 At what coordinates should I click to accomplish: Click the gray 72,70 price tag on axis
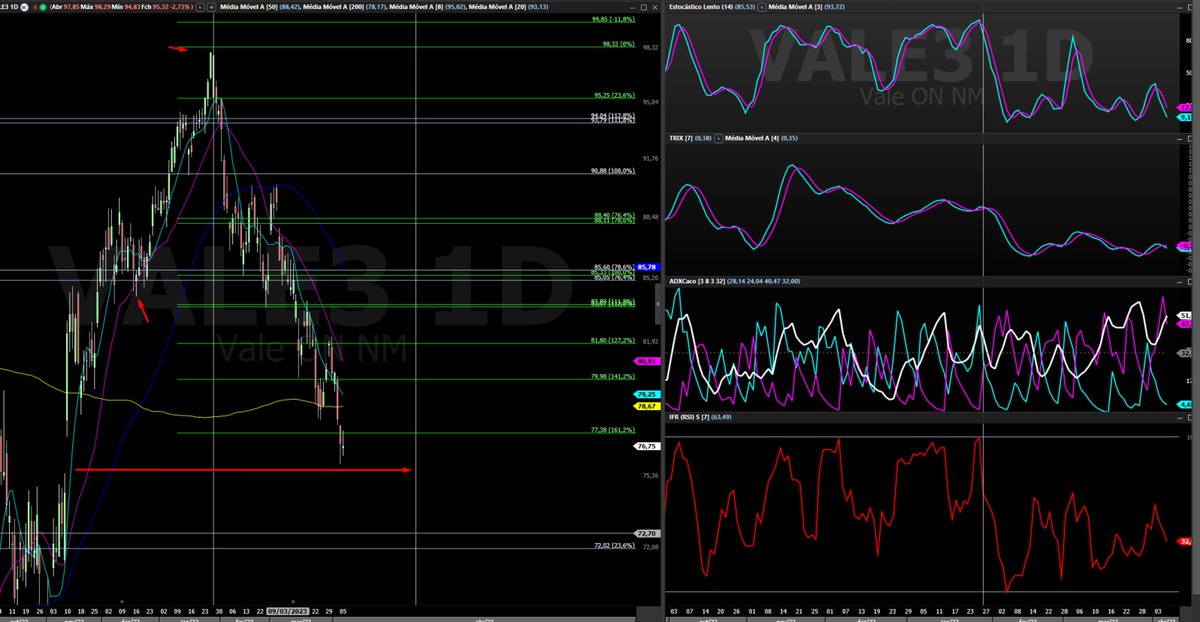pos(645,534)
